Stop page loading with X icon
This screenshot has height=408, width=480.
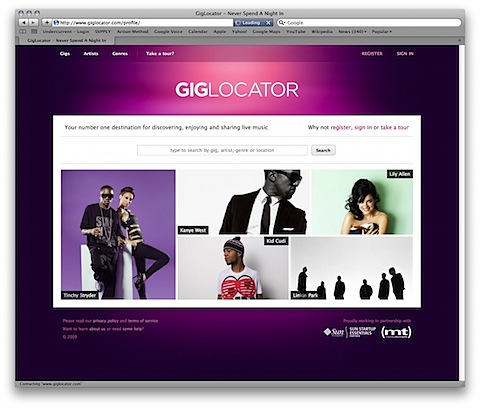coord(268,23)
